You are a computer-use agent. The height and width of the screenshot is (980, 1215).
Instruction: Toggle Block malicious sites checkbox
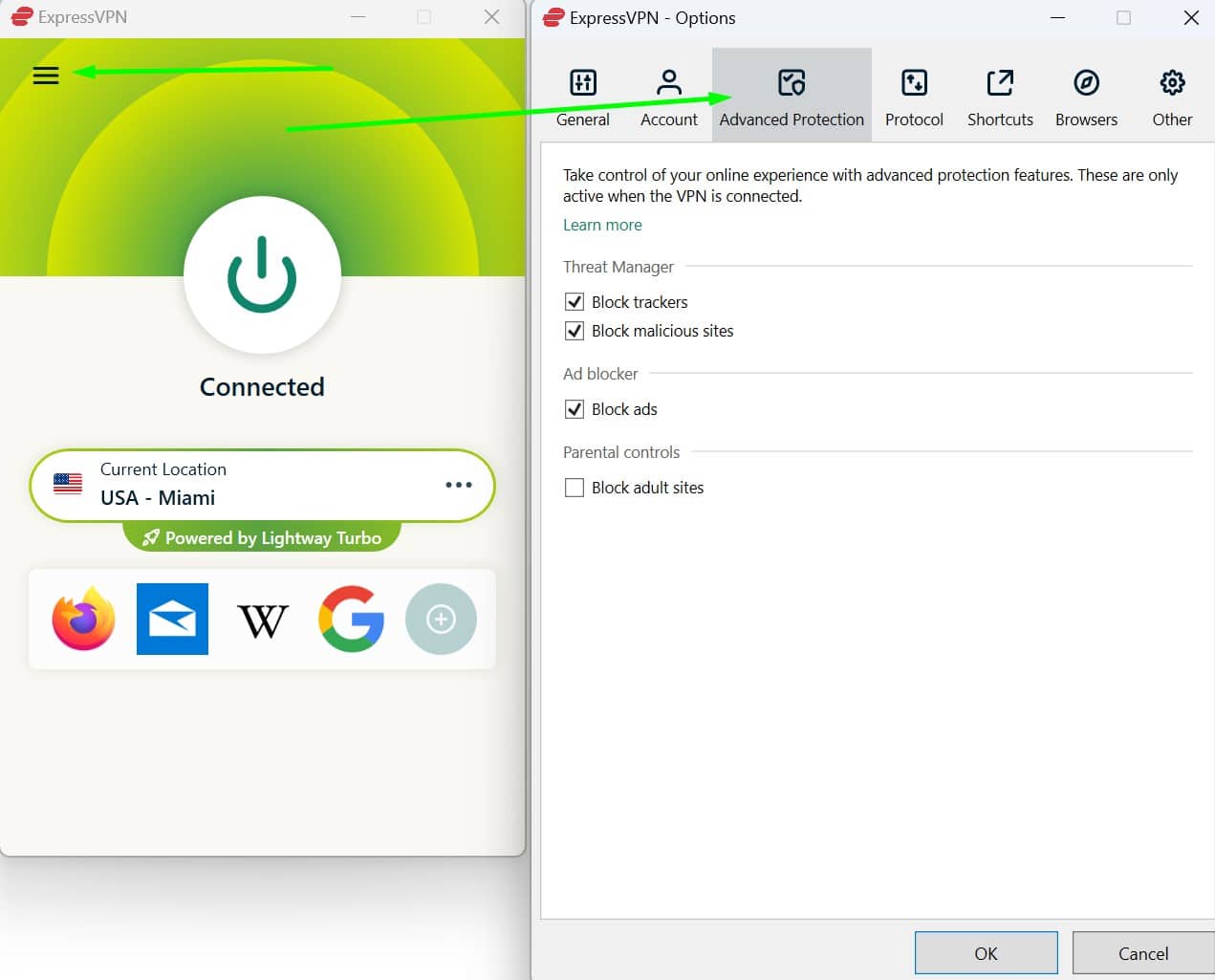click(575, 331)
